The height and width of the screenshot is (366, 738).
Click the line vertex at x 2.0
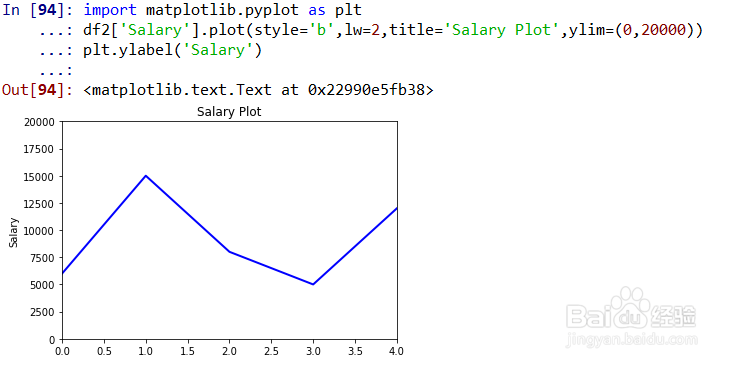tap(230, 252)
